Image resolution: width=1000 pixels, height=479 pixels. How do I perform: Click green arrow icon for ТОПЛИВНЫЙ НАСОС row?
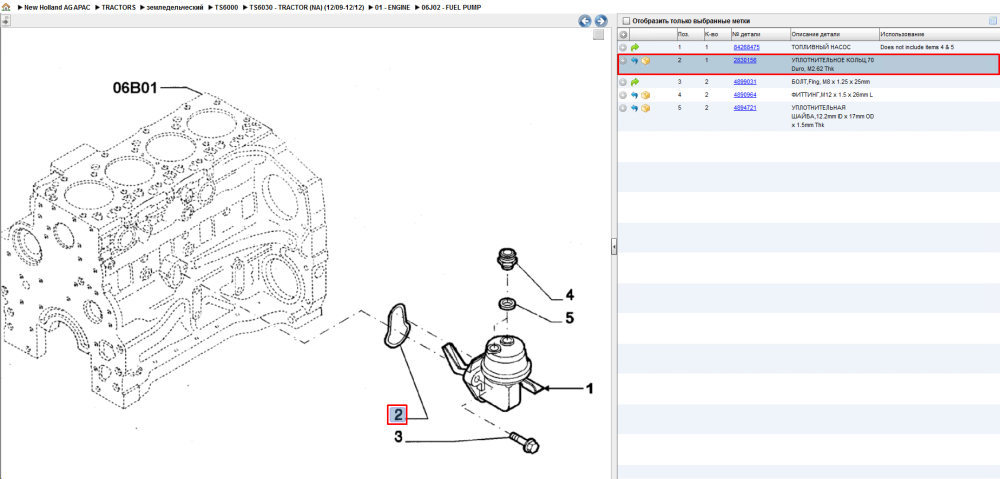[x=635, y=48]
